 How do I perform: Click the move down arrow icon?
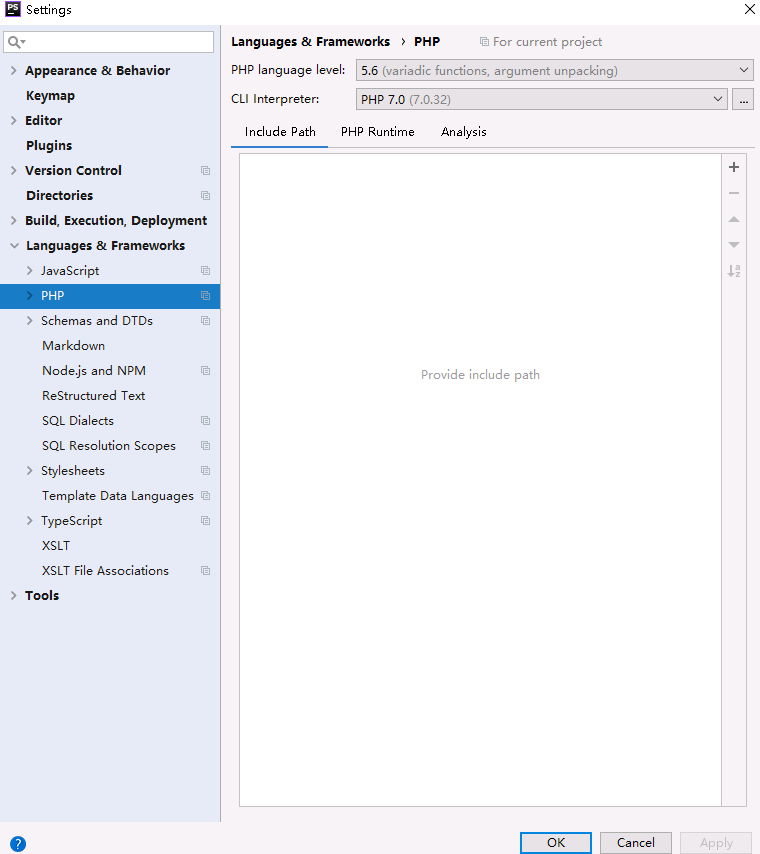click(x=734, y=245)
